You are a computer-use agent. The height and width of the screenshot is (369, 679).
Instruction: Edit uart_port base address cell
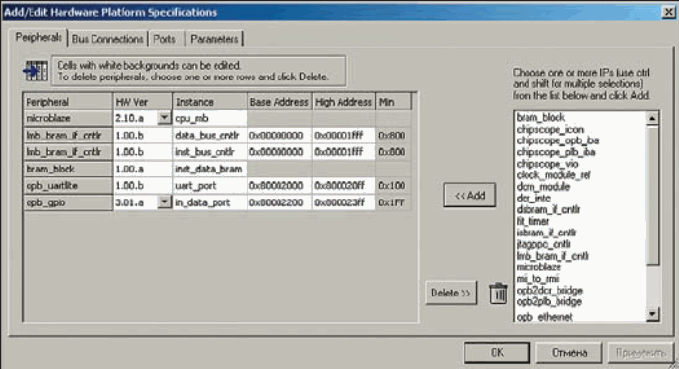coord(279,185)
